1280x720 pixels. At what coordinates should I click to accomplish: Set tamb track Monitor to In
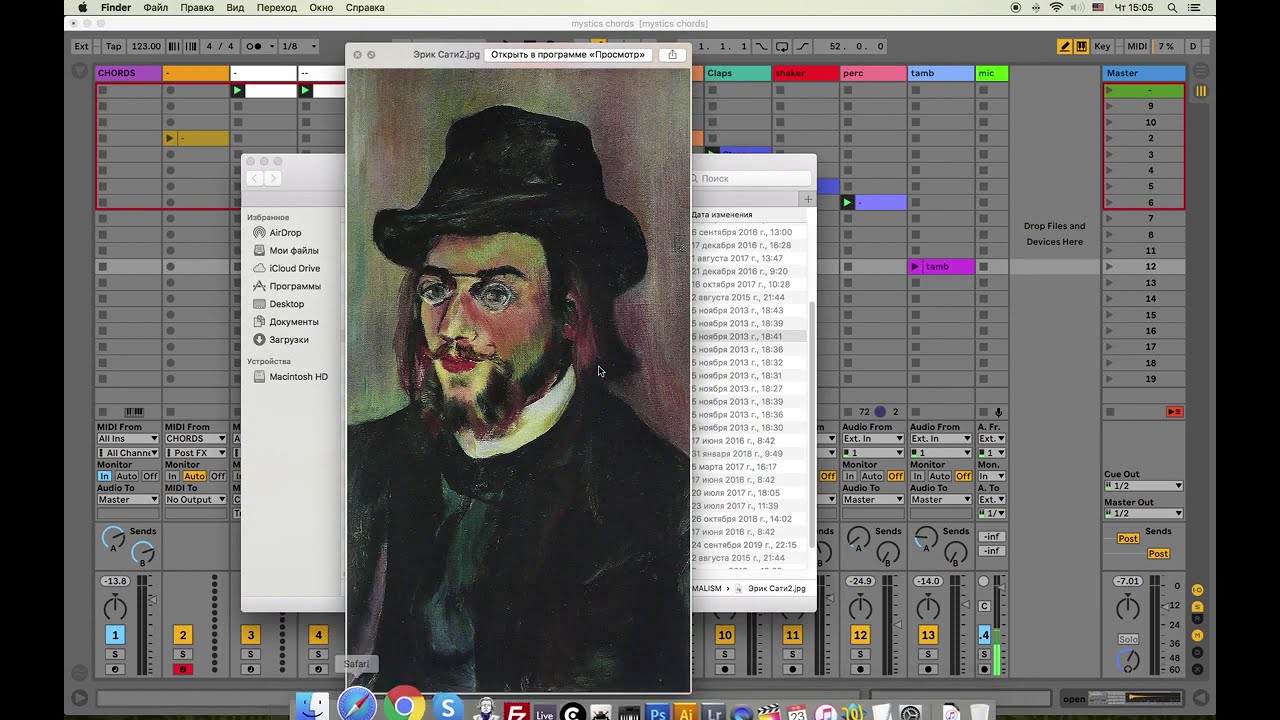(917, 476)
